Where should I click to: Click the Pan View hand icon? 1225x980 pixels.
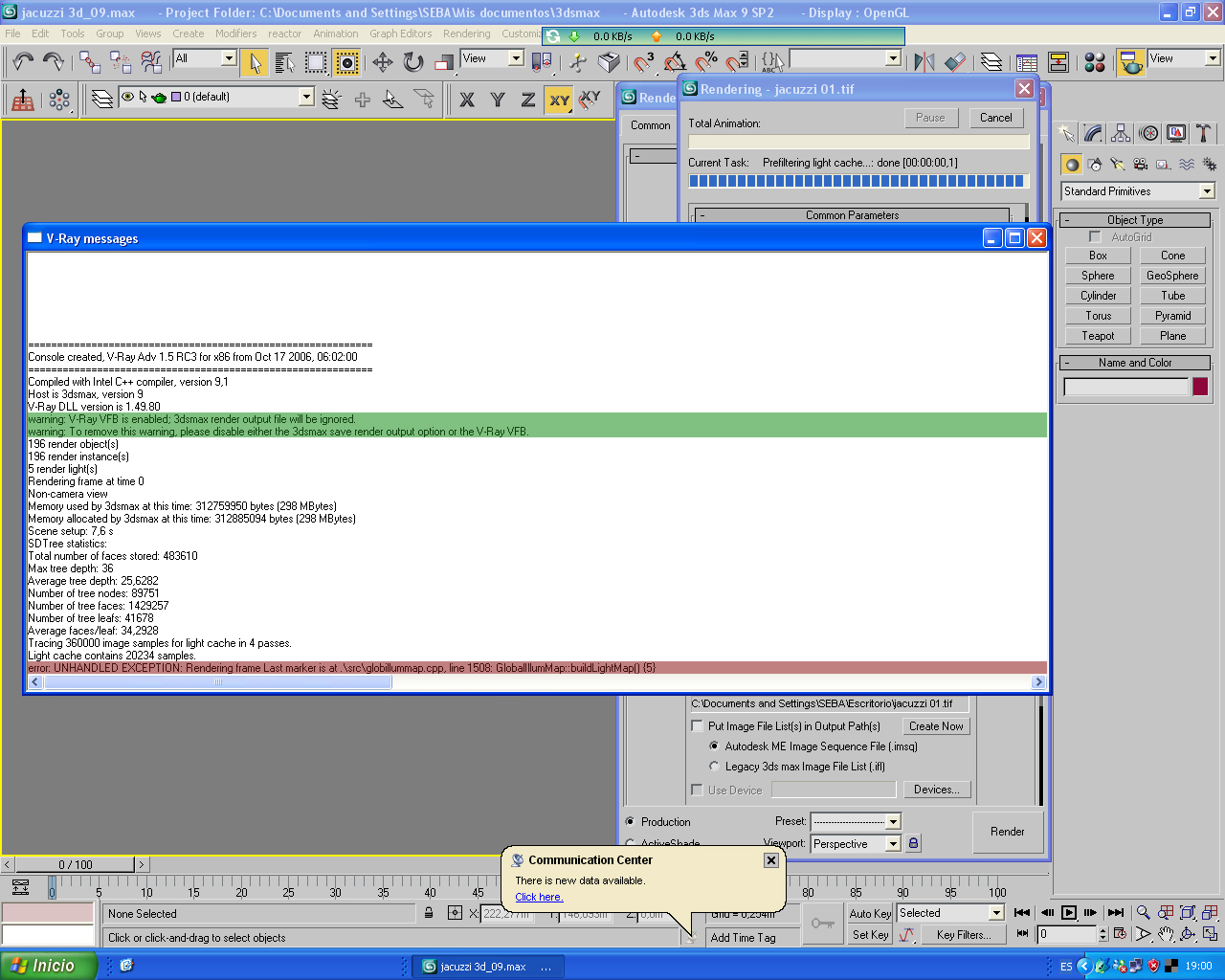[1166, 934]
